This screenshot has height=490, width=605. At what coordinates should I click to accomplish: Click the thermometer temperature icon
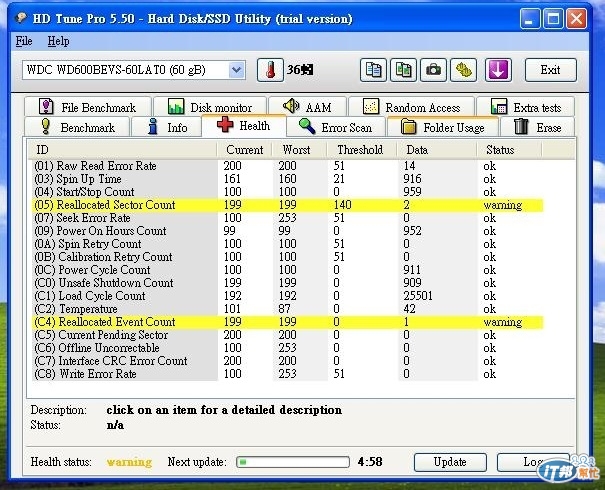(x=270, y=70)
